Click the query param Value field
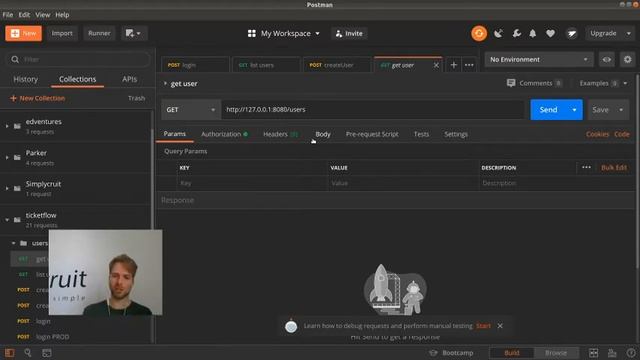640x360 pixels. (x=403, y=183)
